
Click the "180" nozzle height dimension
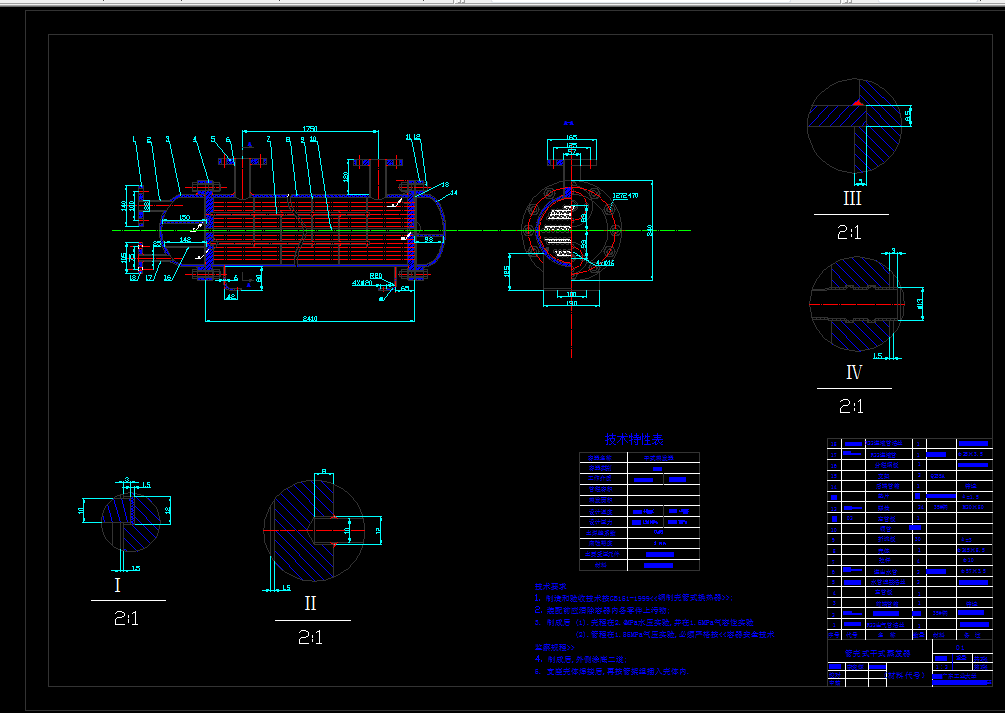(x=346, y=176)
